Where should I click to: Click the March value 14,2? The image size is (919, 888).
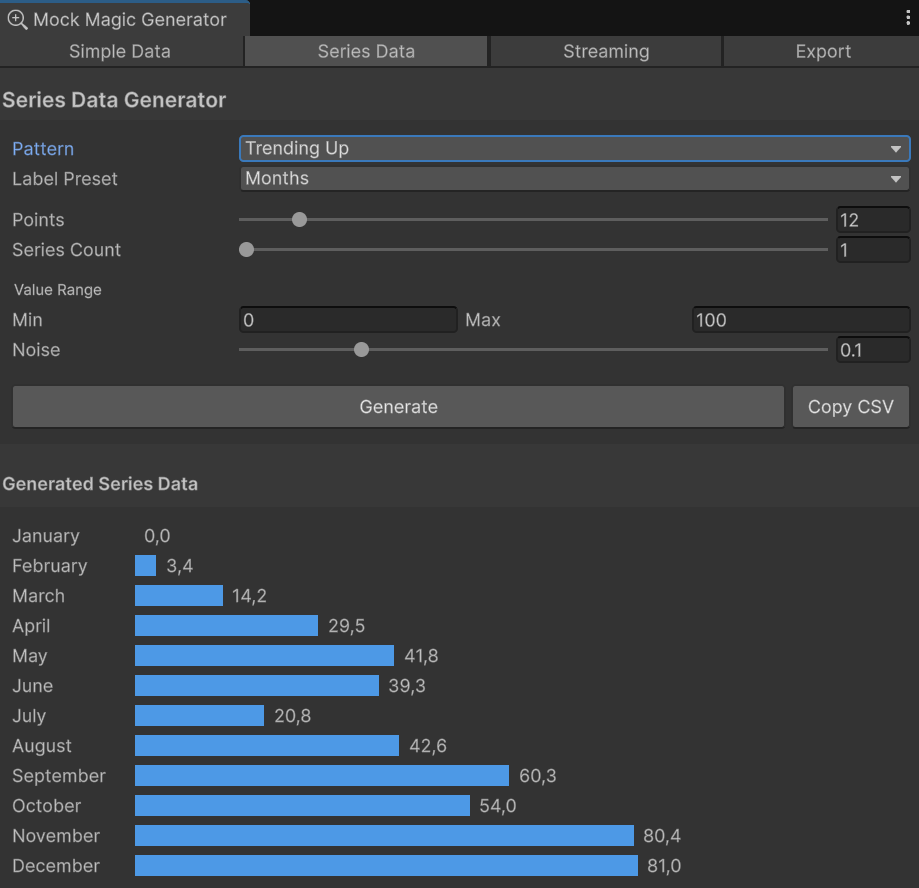249,596
